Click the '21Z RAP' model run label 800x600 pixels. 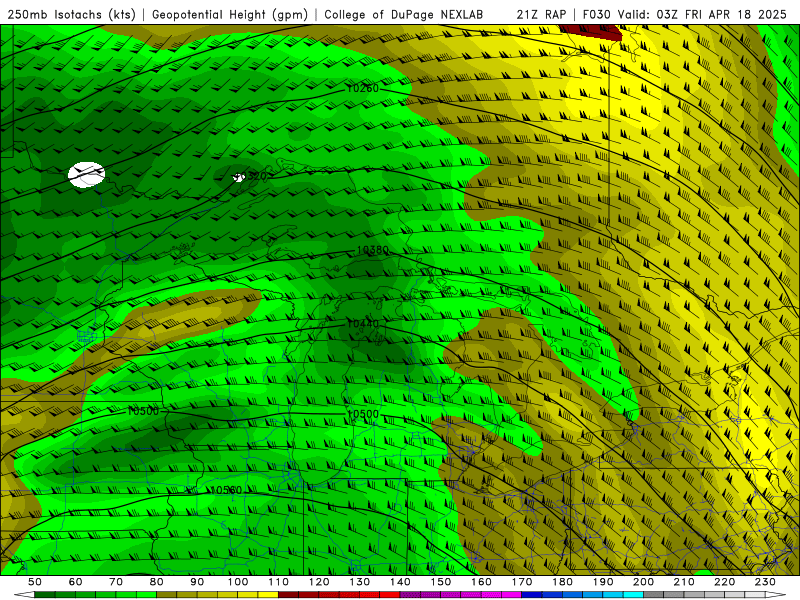pyautogui.click(x=541, y=14)
